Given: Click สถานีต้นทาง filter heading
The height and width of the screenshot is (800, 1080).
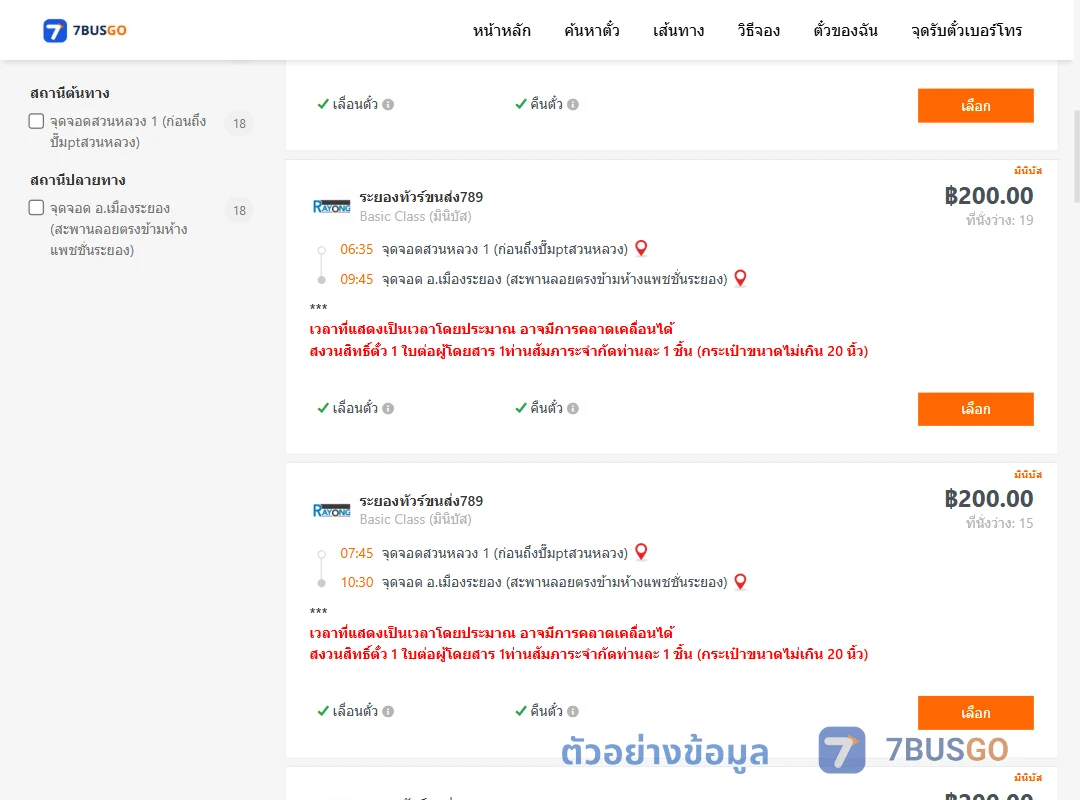Looking at the screenshot, I should (x=70, y=93).
